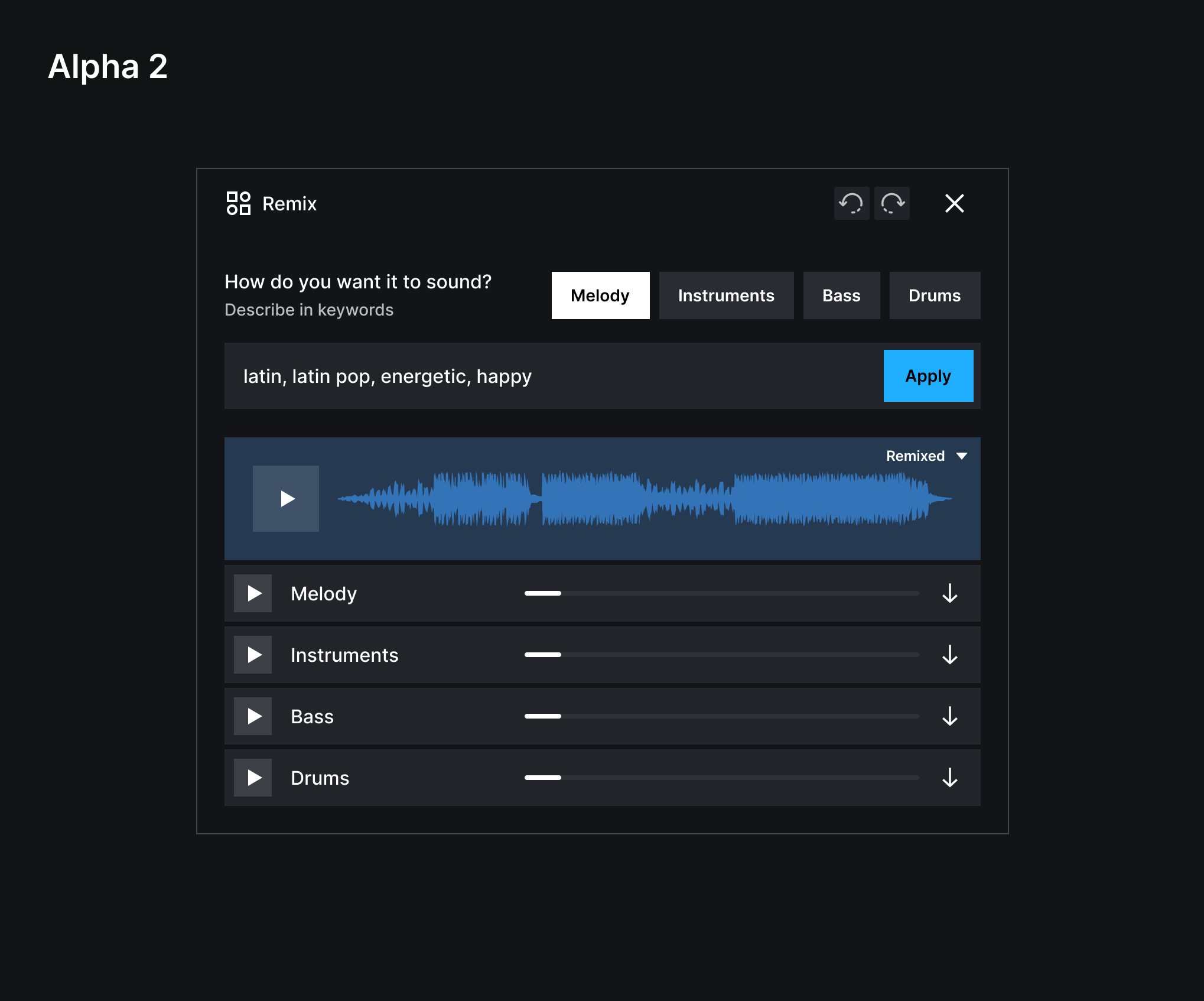
Task: Select the Drums tab
Action: click(x=935, y=295)
